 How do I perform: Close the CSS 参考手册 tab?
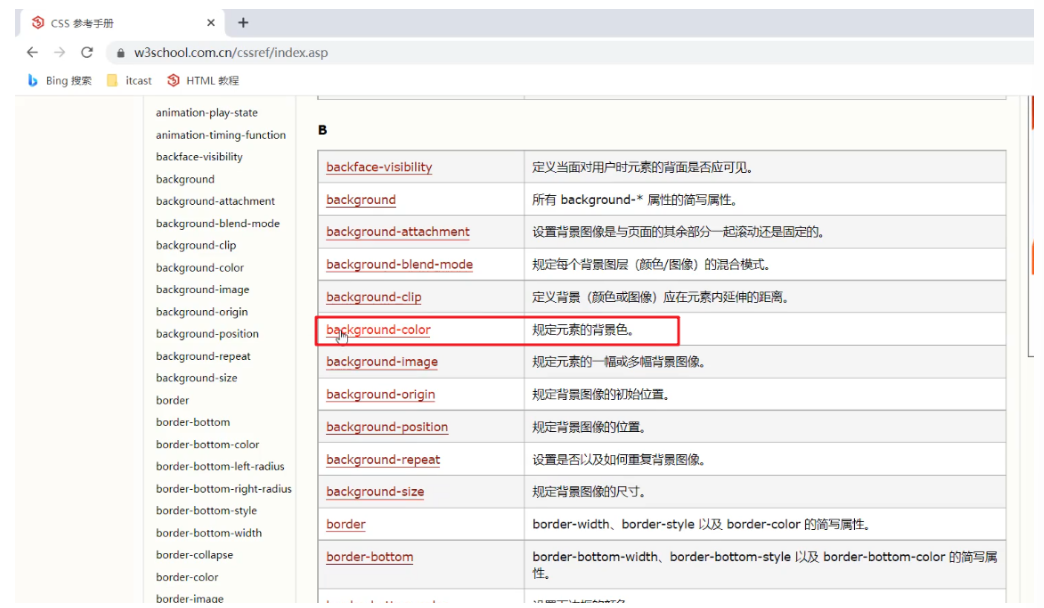pyautogui.click(x=211, y=23)
